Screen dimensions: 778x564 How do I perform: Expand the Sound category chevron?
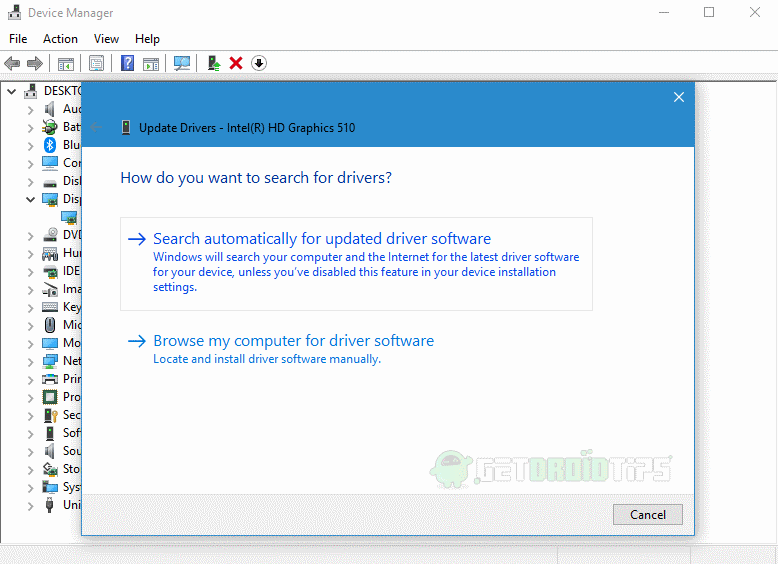[30, 452]
